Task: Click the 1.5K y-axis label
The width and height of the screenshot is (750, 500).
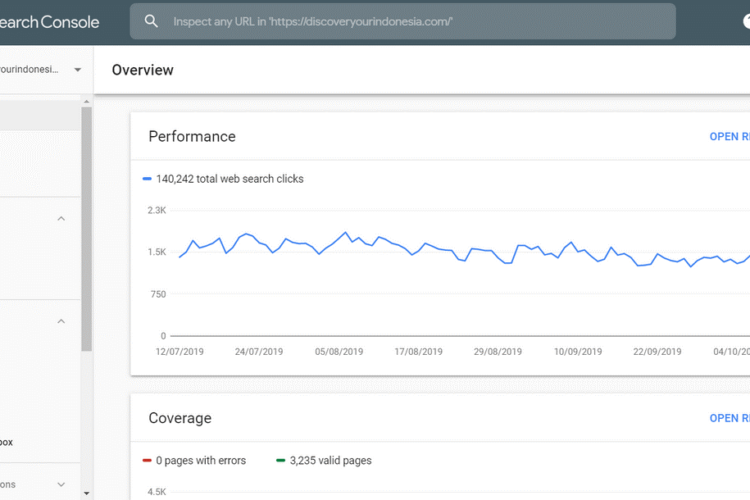Action: tap(157, 252)
